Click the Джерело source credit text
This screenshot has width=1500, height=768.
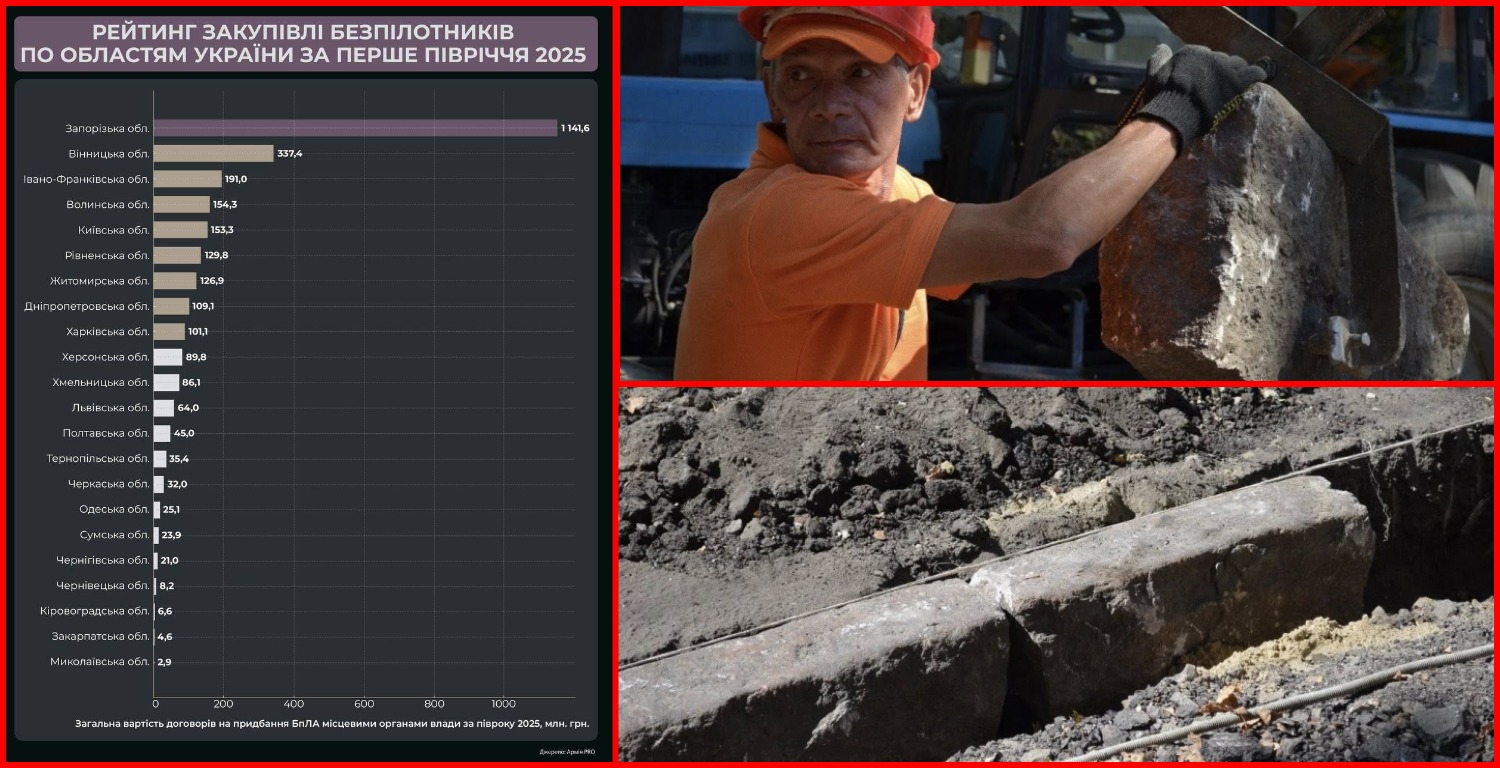[x=567, y=752]
